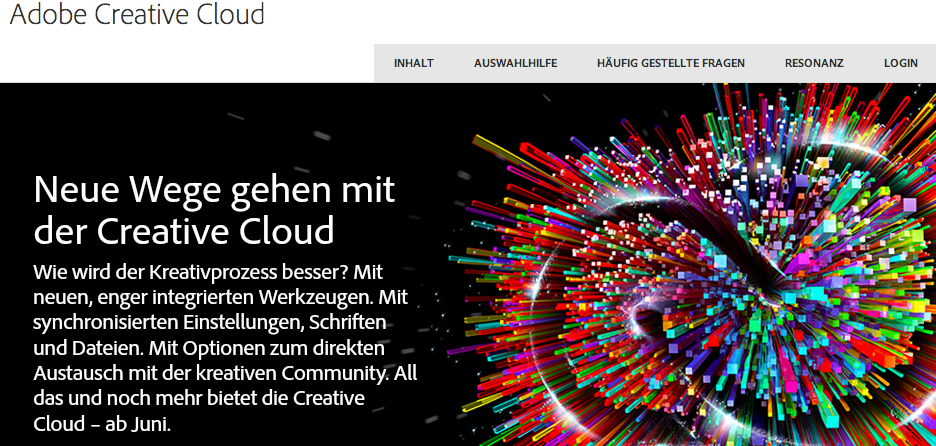Click the text "neuen, enger integrierten Werkzeugen"
Screen dimensions: 936x446
pyautogui.click(x=204, y=298)
